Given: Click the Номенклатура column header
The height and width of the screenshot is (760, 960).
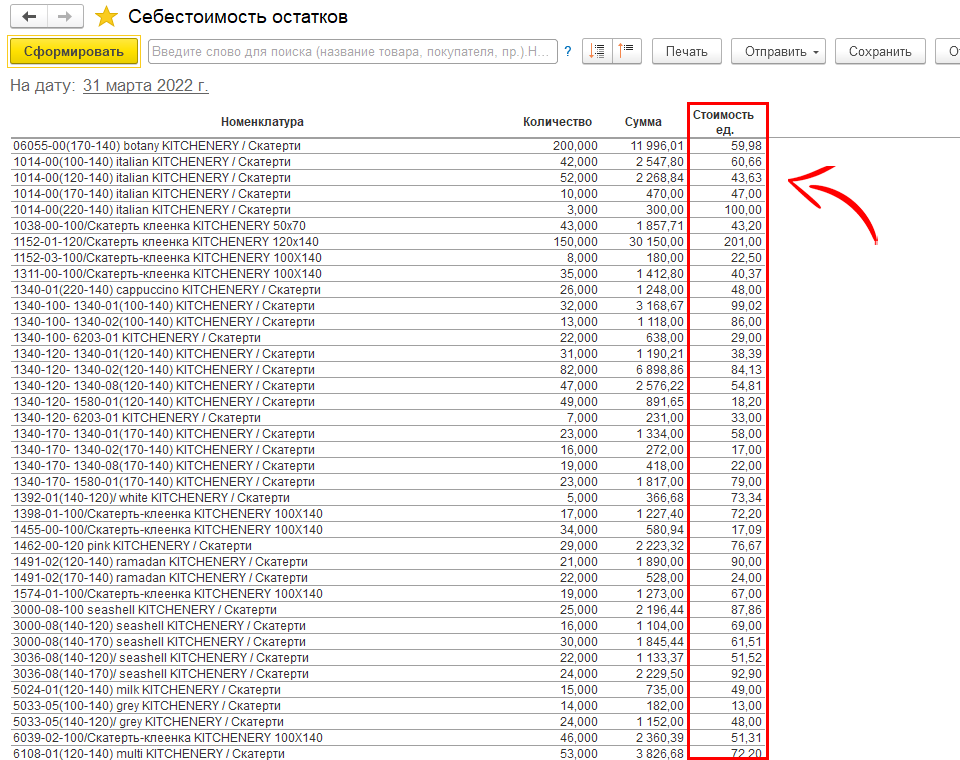Looking at the screenshot, I should pyautogui.click(x=262, y=122).
